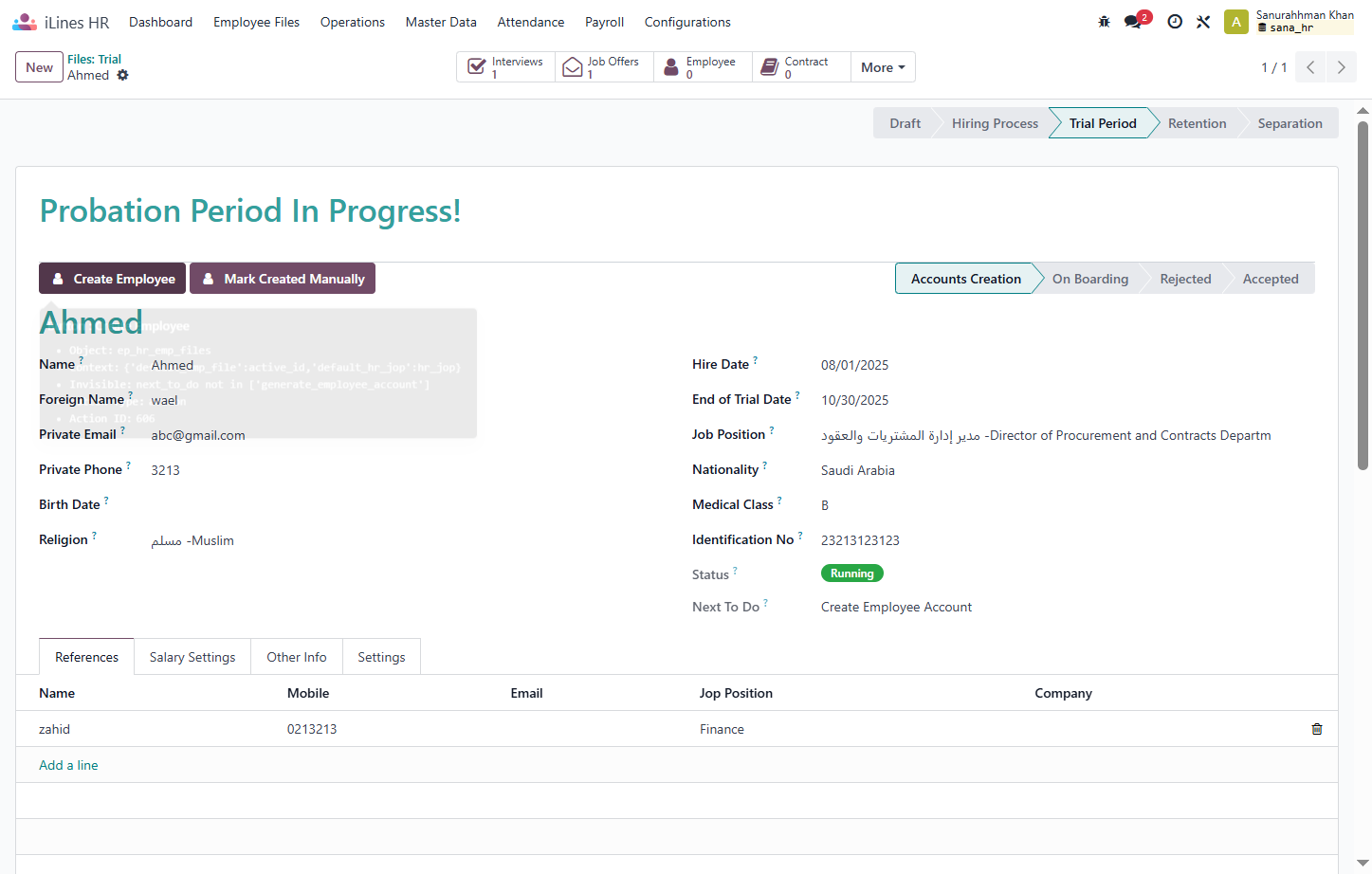Viewport: 1372px width, 874px height.
Task: Go to the previous record arrow
Action: pyautogui.click(x=1310, y=67)
